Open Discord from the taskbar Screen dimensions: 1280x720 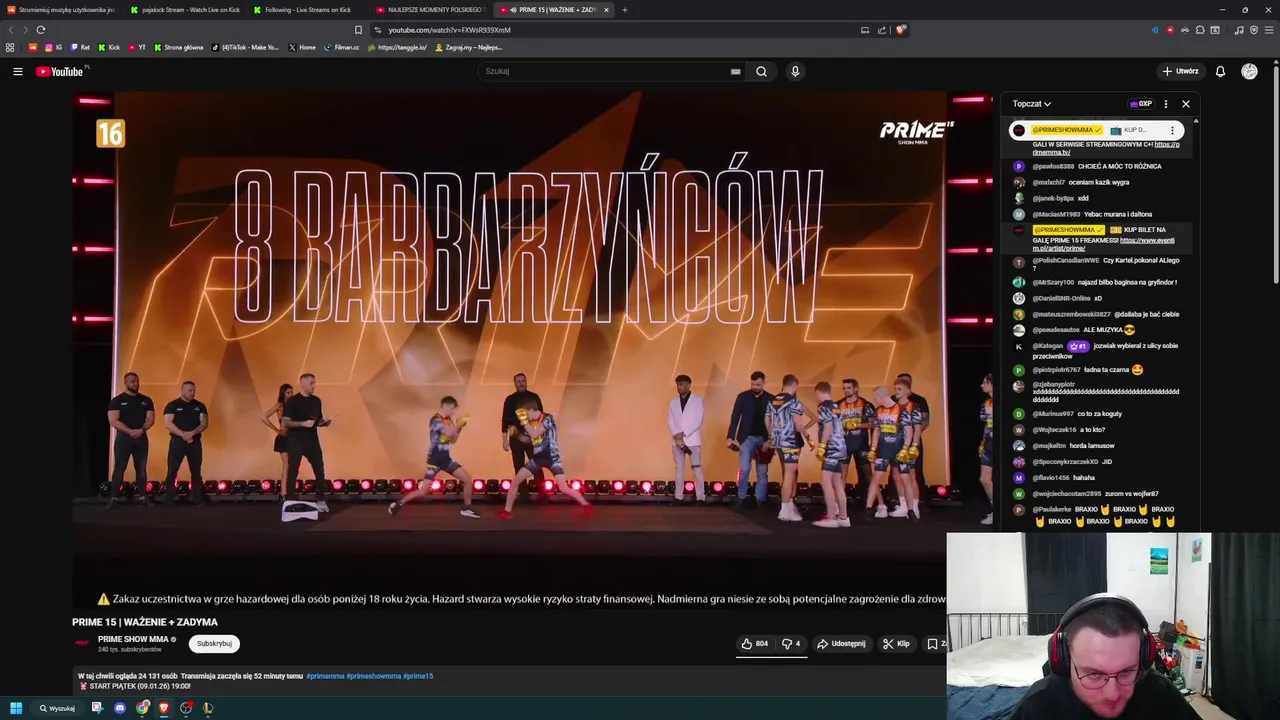click(120, 708)
